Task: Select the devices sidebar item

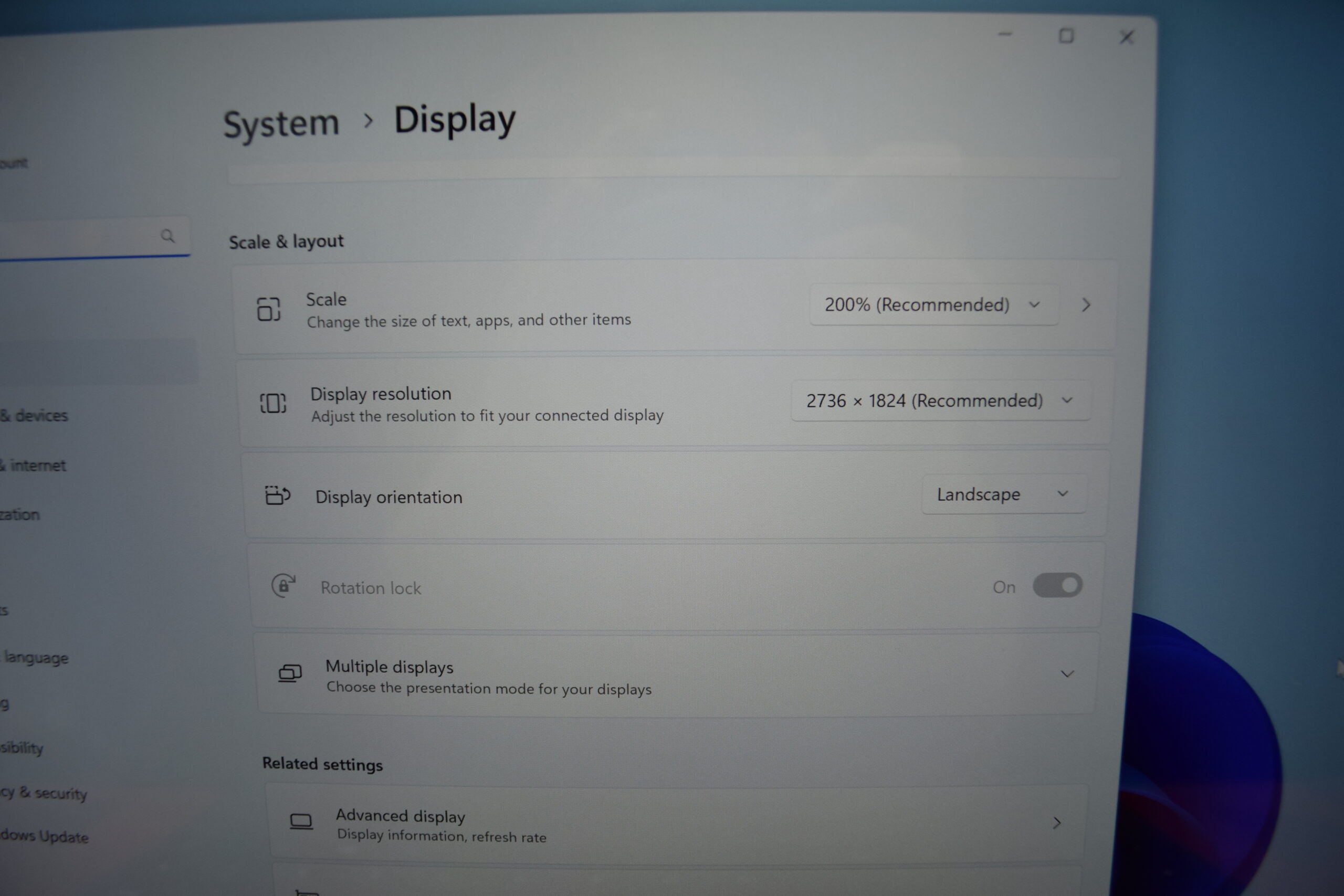Action: (34, 415)
